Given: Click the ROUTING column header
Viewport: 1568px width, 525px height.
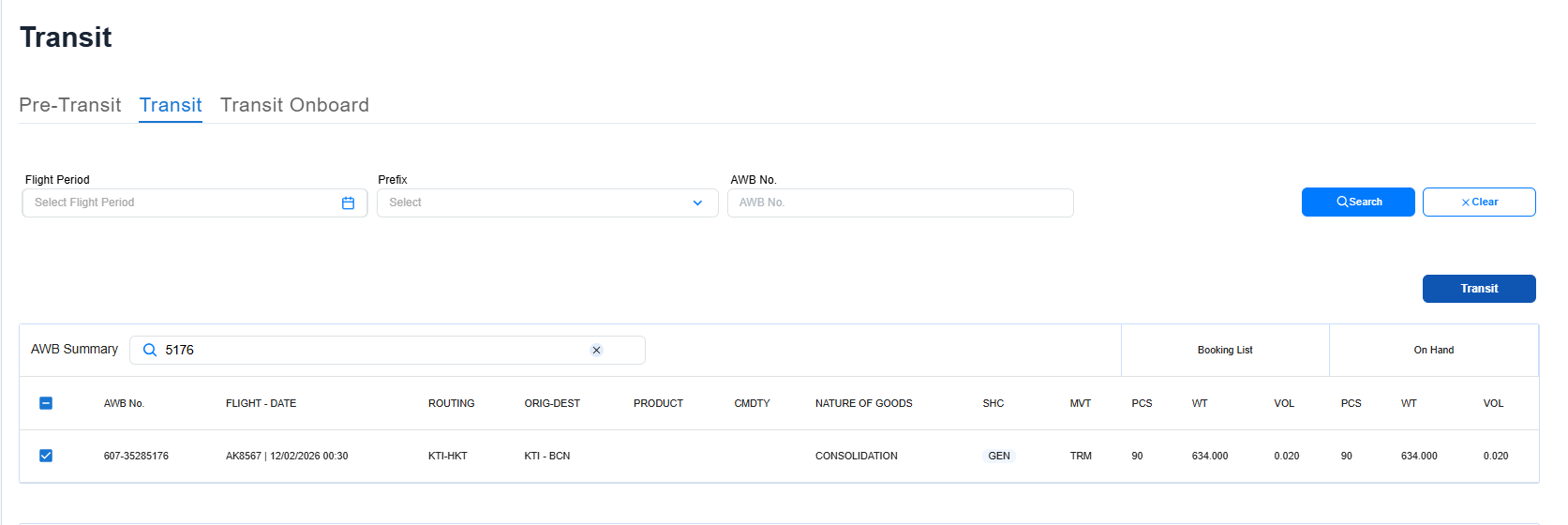Looking at the screenshot, I should (451, 403).
